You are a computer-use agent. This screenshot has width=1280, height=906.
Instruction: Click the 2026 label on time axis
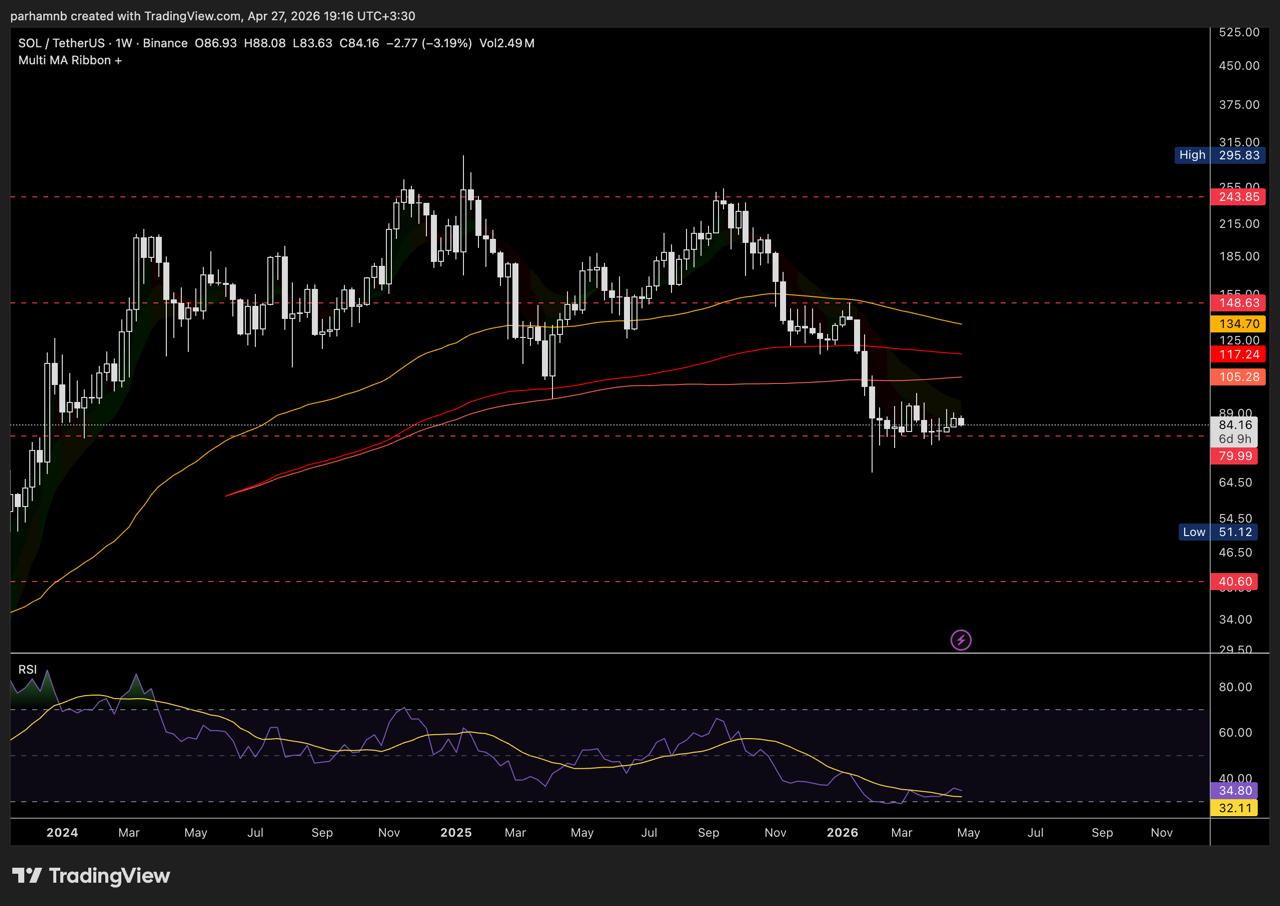coord(843,832)
